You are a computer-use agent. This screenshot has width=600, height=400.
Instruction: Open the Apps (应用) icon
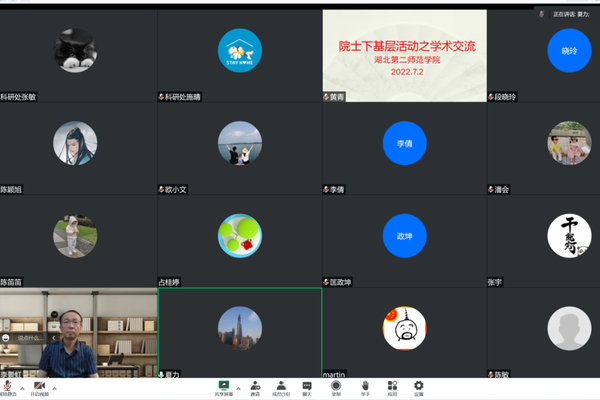(392, 387)
